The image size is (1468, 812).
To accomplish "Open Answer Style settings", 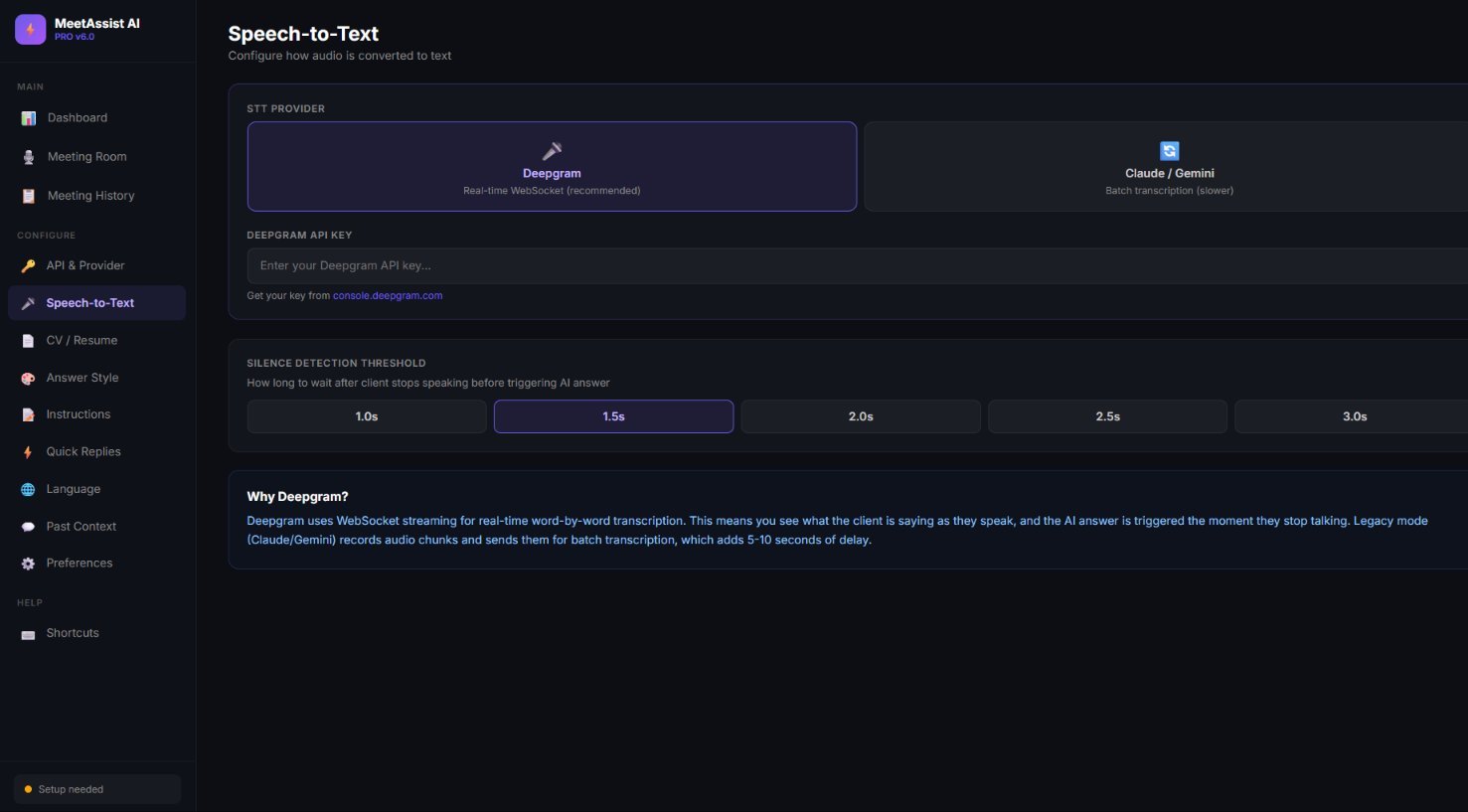I will (97, 378).
